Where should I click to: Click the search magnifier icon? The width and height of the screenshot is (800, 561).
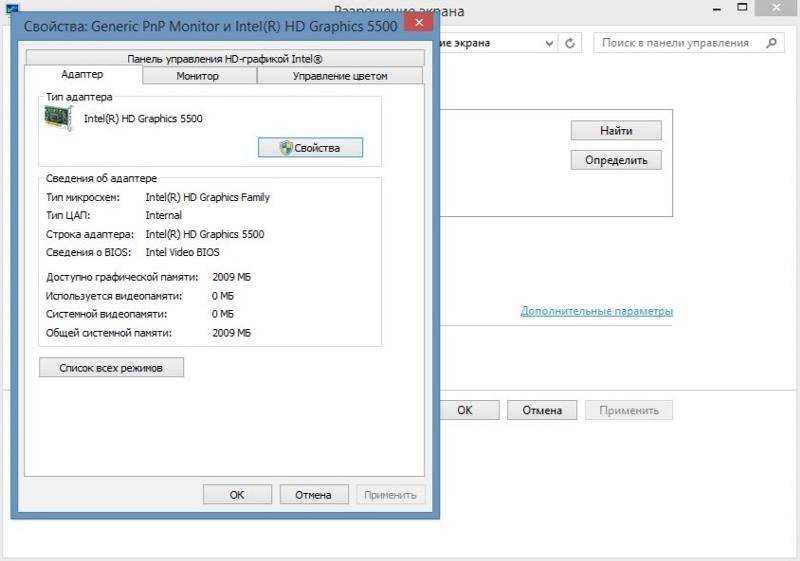pyautogui.click(x=772, y=43)
